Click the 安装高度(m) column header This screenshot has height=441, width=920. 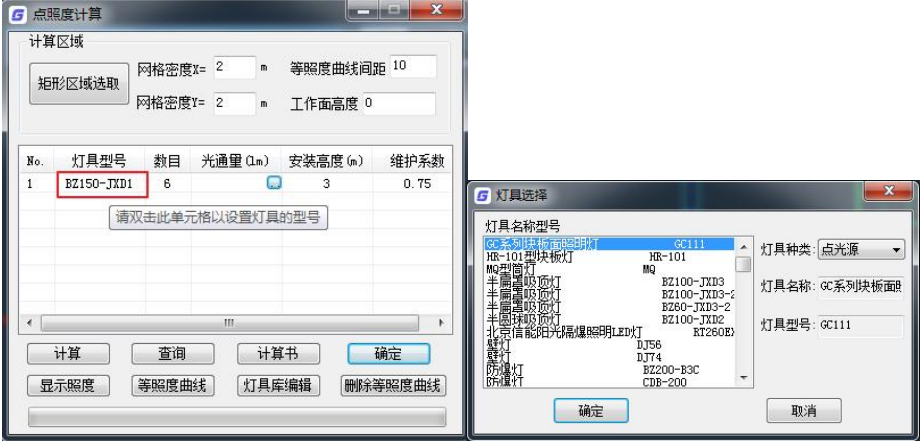pyautogui.click(x=326, y=161)
